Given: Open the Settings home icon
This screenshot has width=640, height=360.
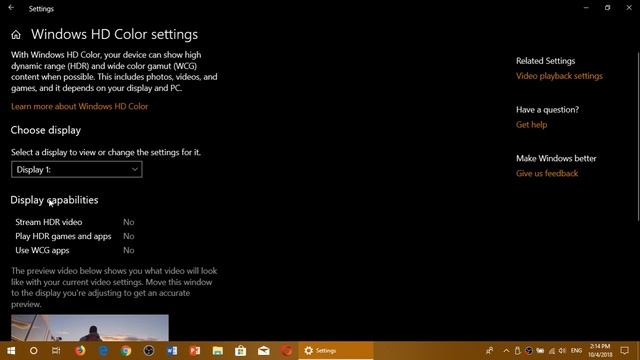Looking at the screenshot, I should (x=16, y=35).
